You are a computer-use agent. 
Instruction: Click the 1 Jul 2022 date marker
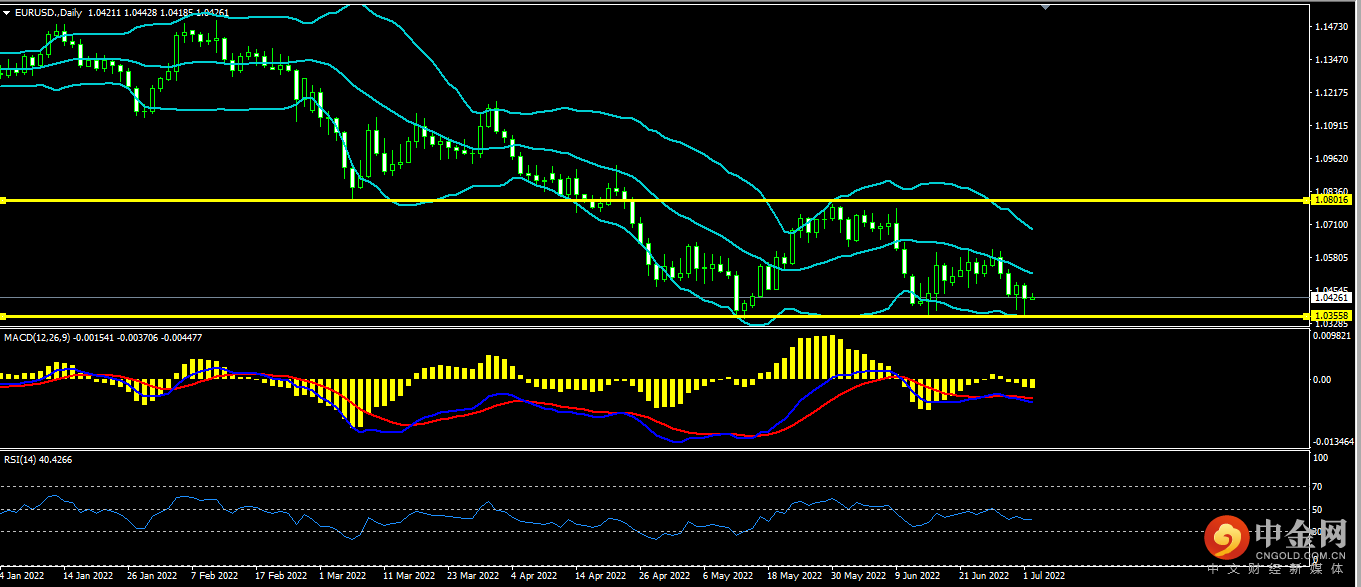pyautogui.click(x=1042, y=576)
